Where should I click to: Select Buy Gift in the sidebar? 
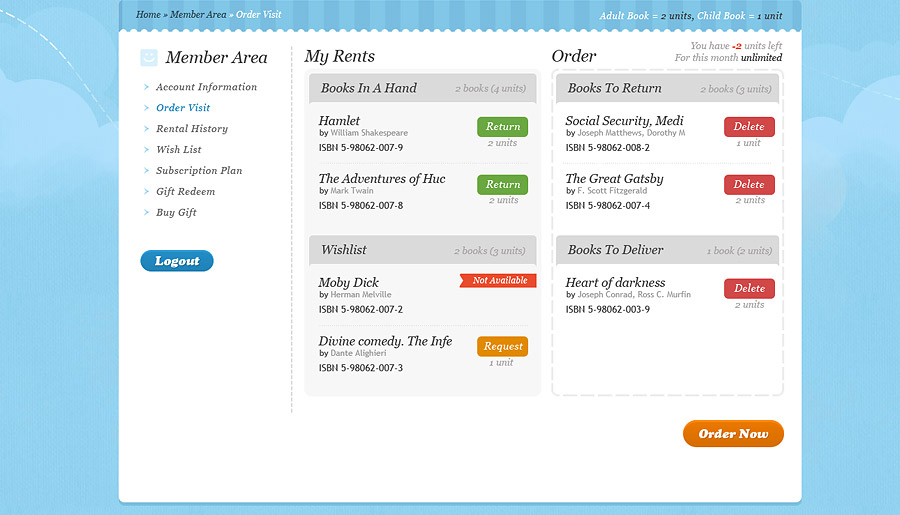coord(176,212)
